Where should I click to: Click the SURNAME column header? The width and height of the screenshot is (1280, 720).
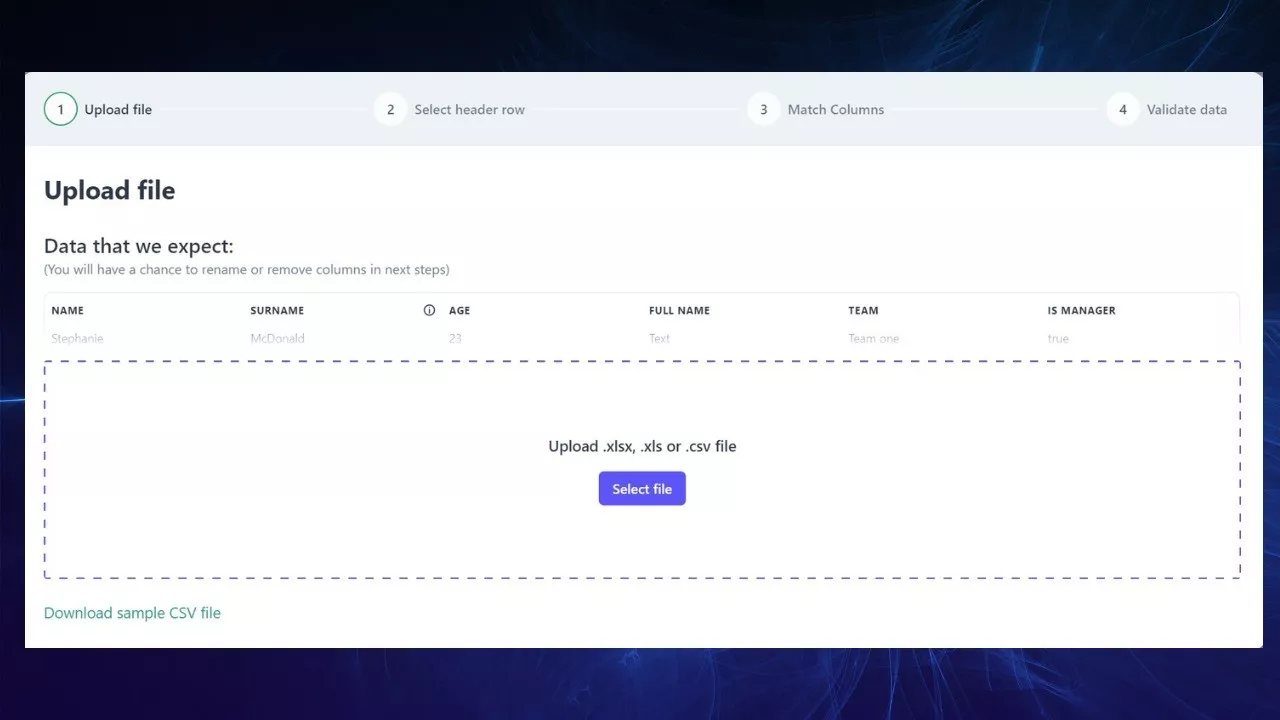(277, 311)
